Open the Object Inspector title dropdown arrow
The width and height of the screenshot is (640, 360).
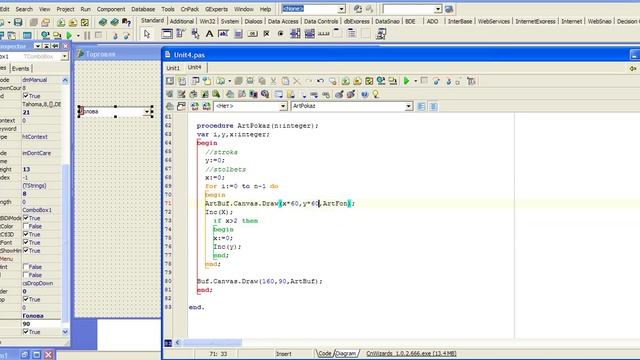[x=38, y=46]
